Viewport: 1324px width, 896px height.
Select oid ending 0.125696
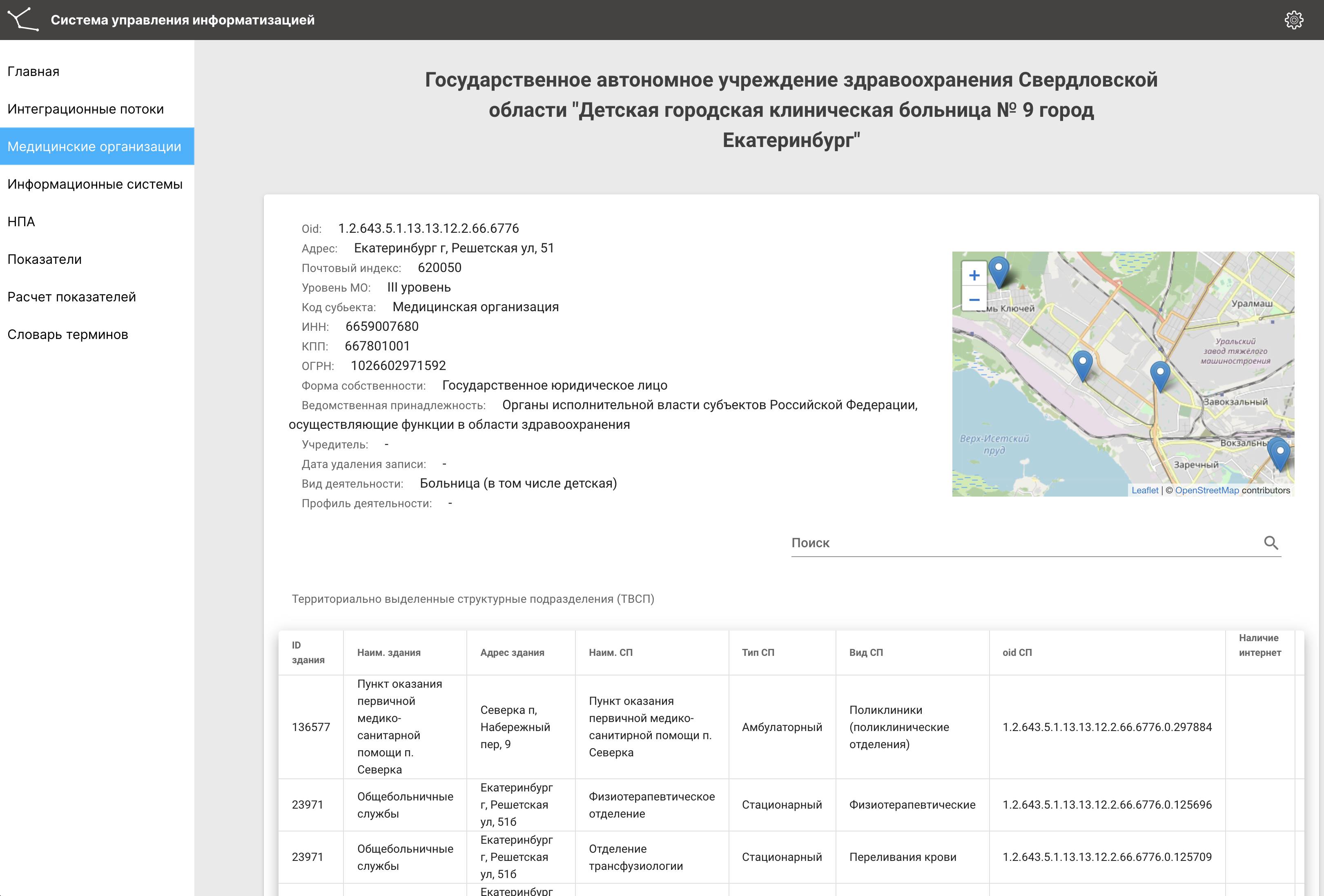point(1107,804)
